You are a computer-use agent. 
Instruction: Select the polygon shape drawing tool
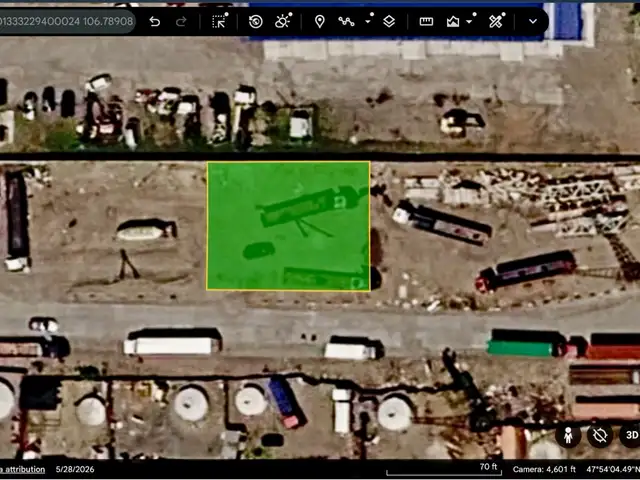[x=453, y=21]
